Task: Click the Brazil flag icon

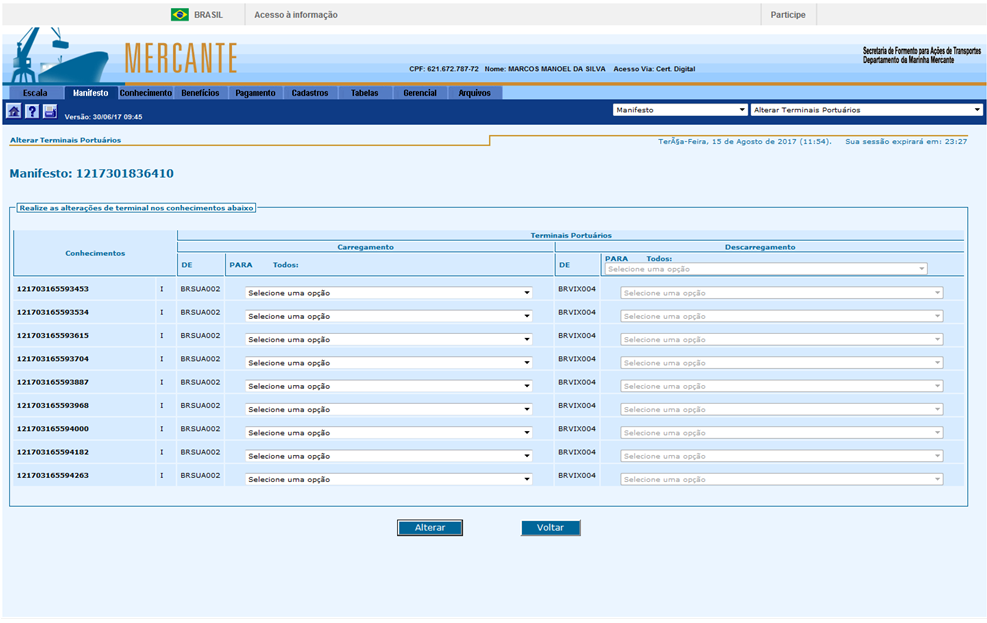Action: pyautogui.click(x=180, y=15)
